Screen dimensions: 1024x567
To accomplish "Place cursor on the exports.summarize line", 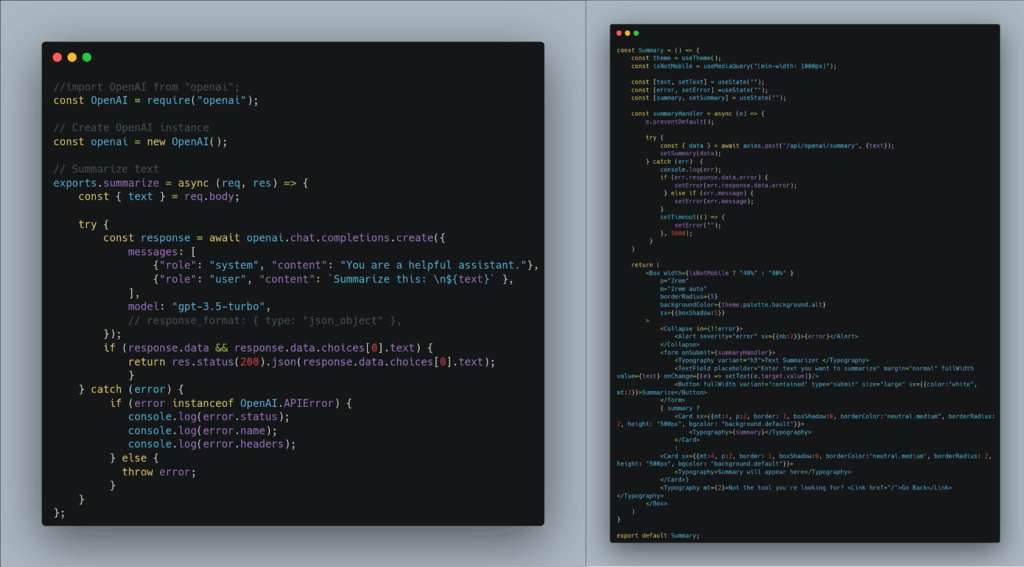I will (x=182, y=183).
